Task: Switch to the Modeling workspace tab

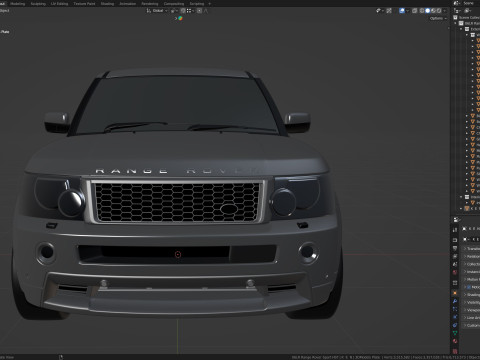Action: [x=17, y=4]
